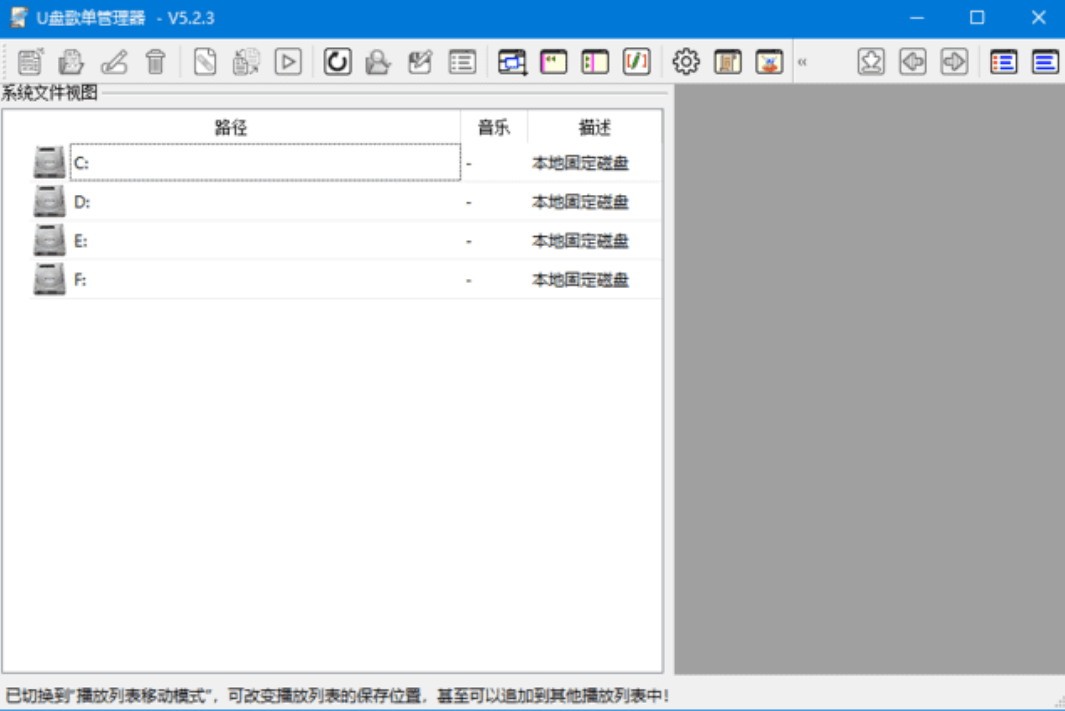Select the red list view icon

point(1003,61)
